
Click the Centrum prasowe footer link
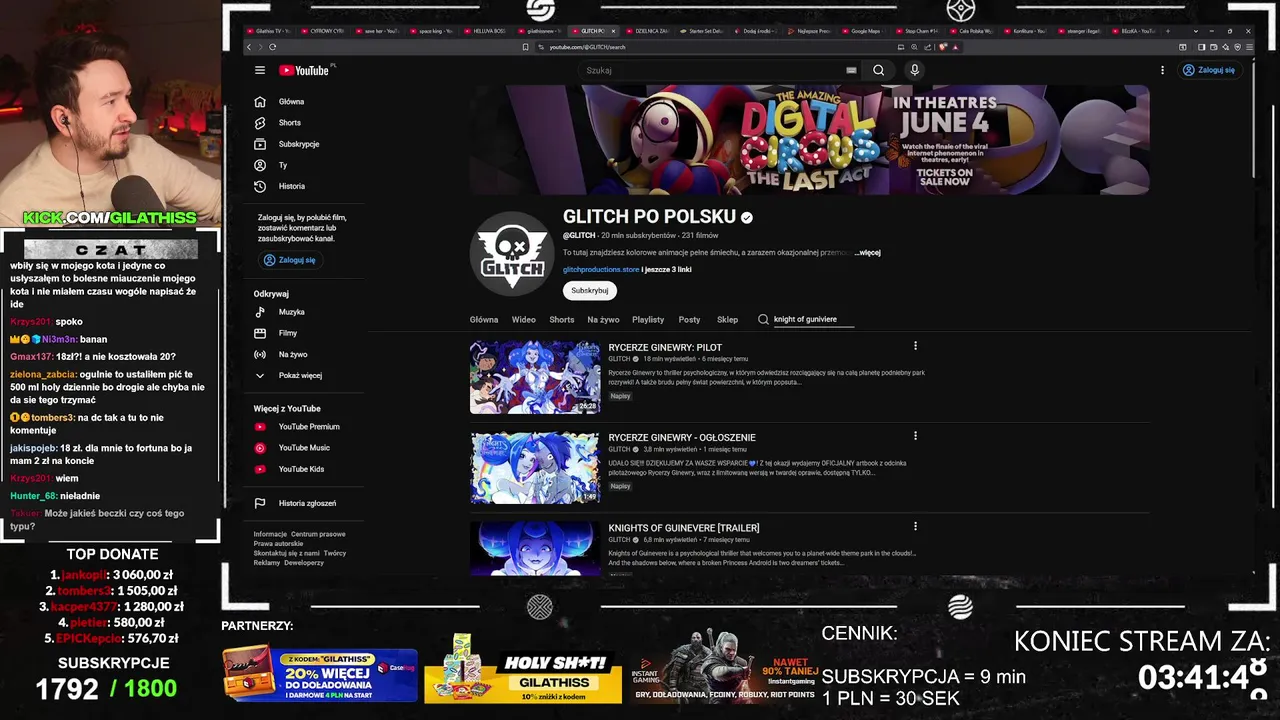318,534
